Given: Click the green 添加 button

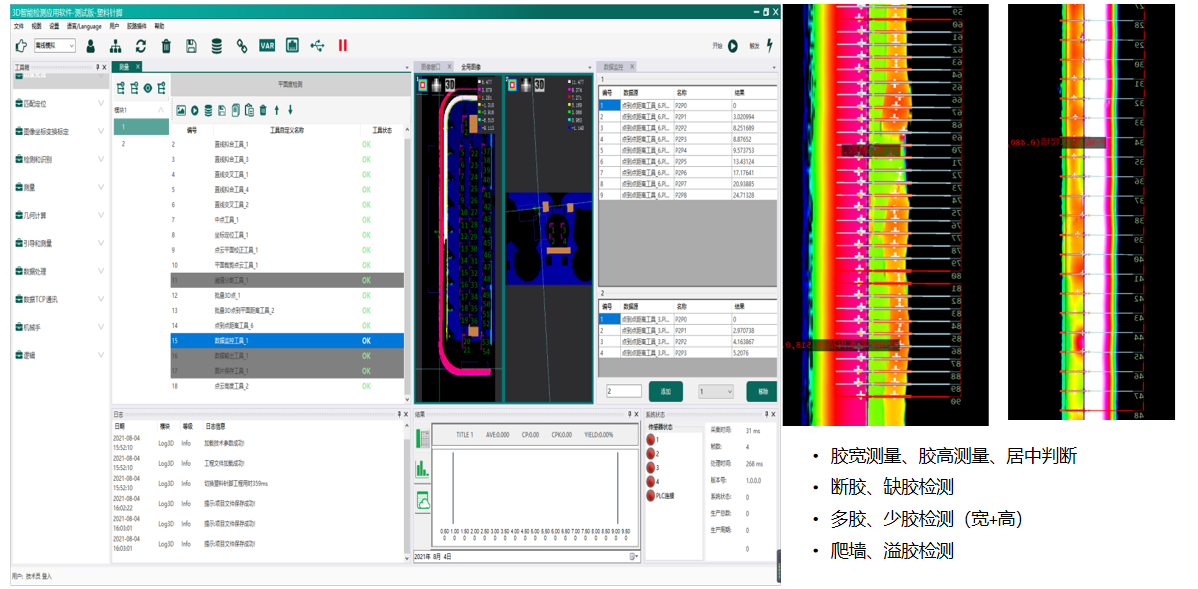Looking at the screenshot, I should 665,391.
